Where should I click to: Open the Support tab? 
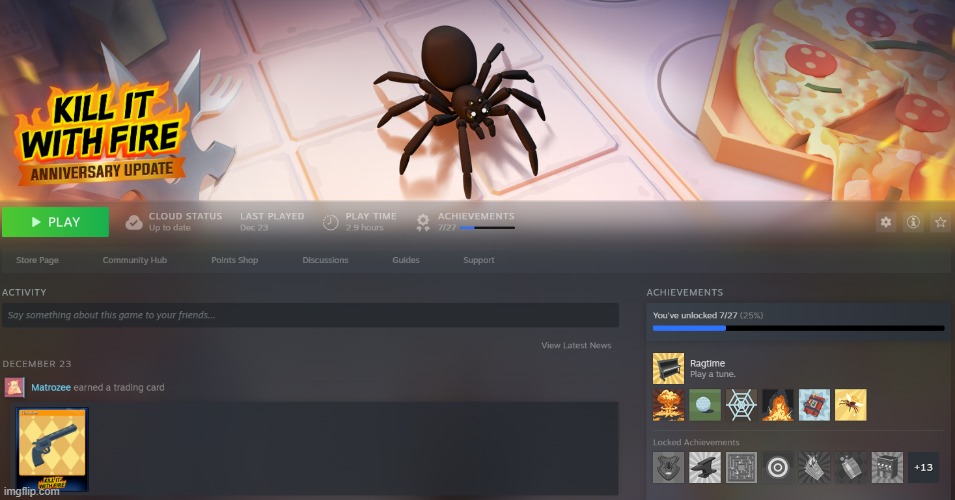pyautogui.click(x=479, y=260)
